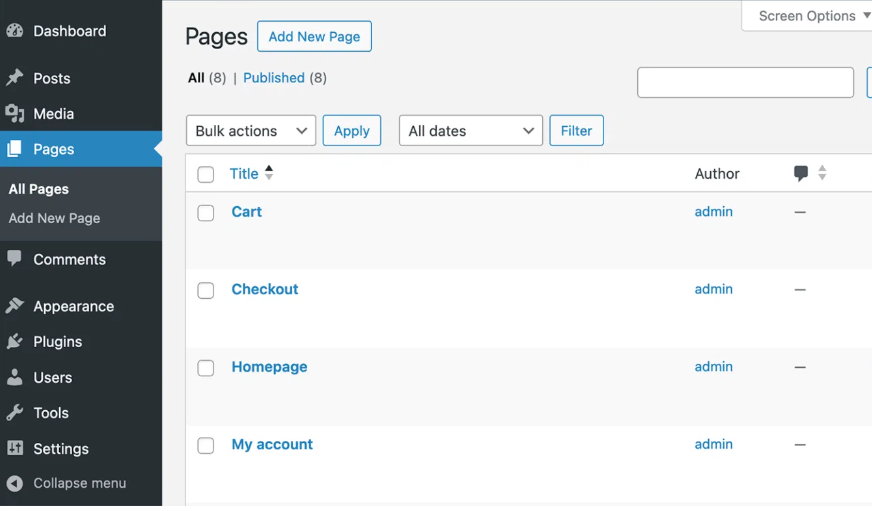Sort by comments column bubble icon

(x=801, y=173)
